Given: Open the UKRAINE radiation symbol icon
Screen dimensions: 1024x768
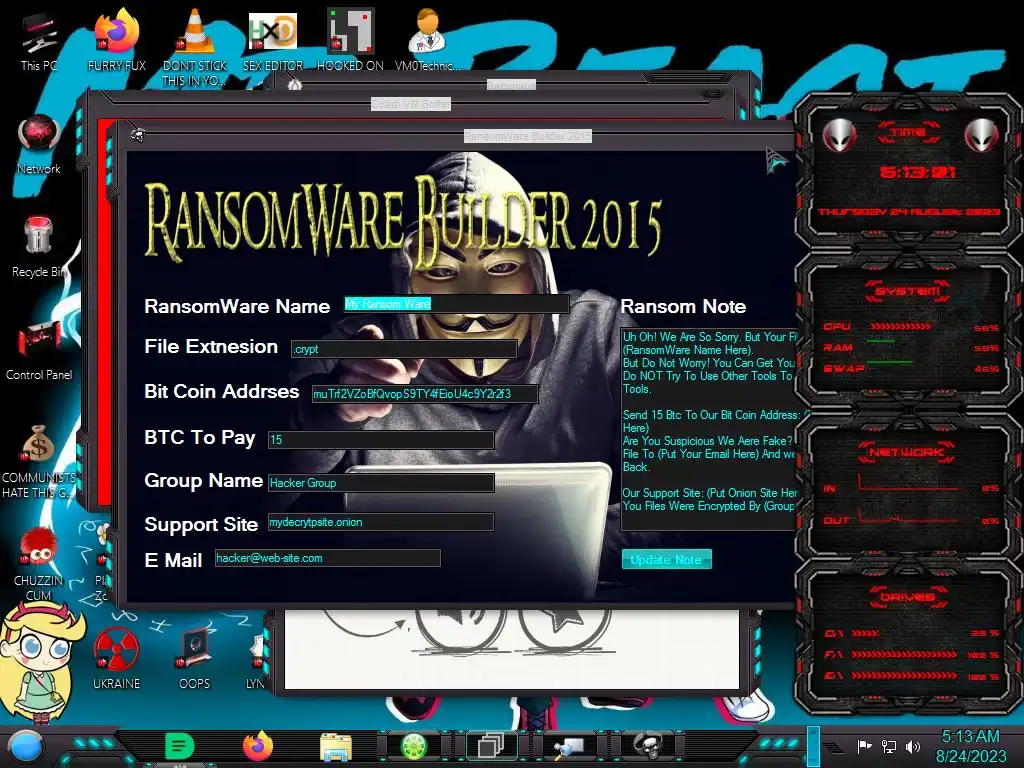Looking at the screenshot, I should click(x=116, y=658).
